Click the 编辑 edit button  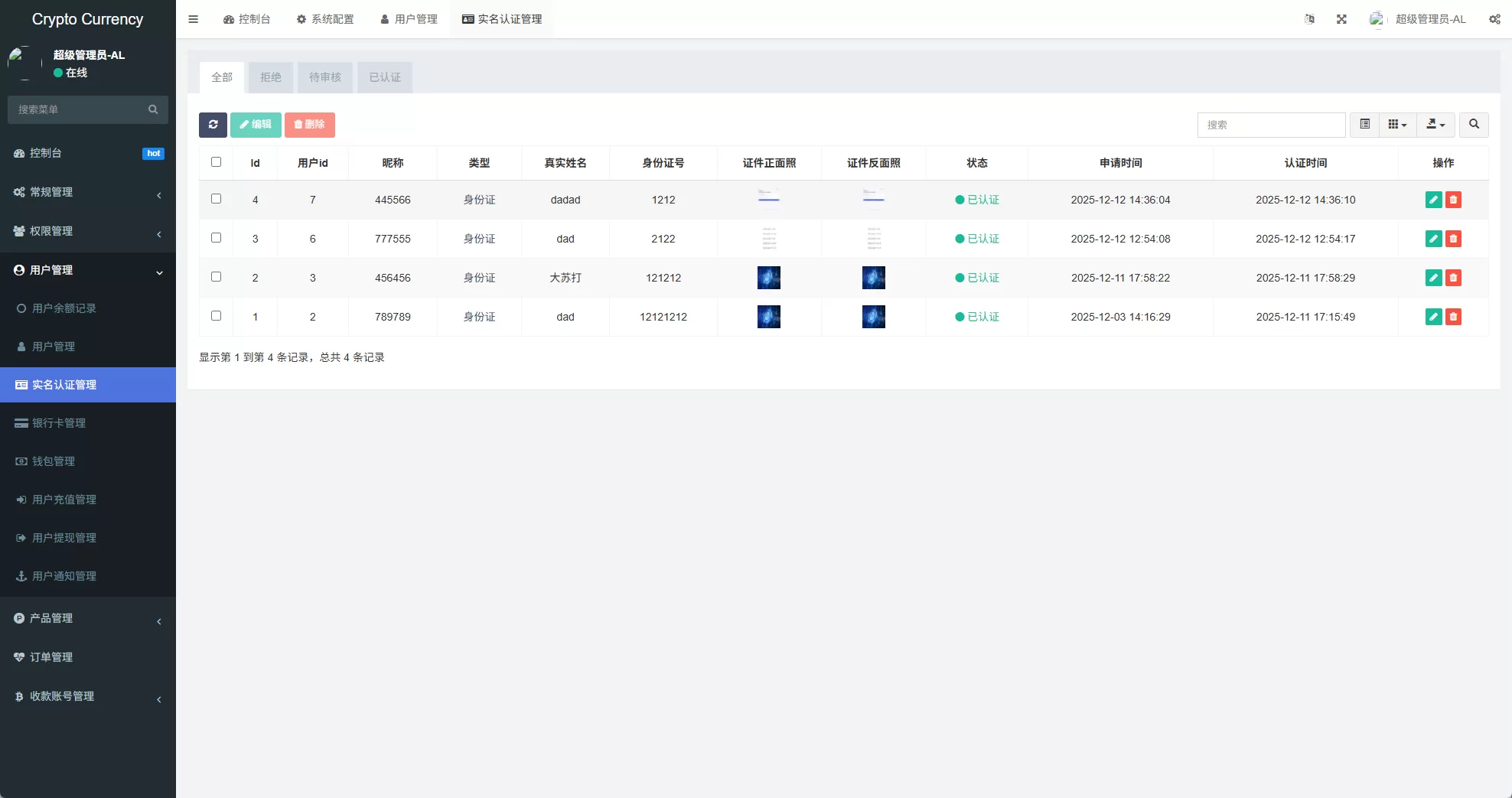tap(256, 124)
